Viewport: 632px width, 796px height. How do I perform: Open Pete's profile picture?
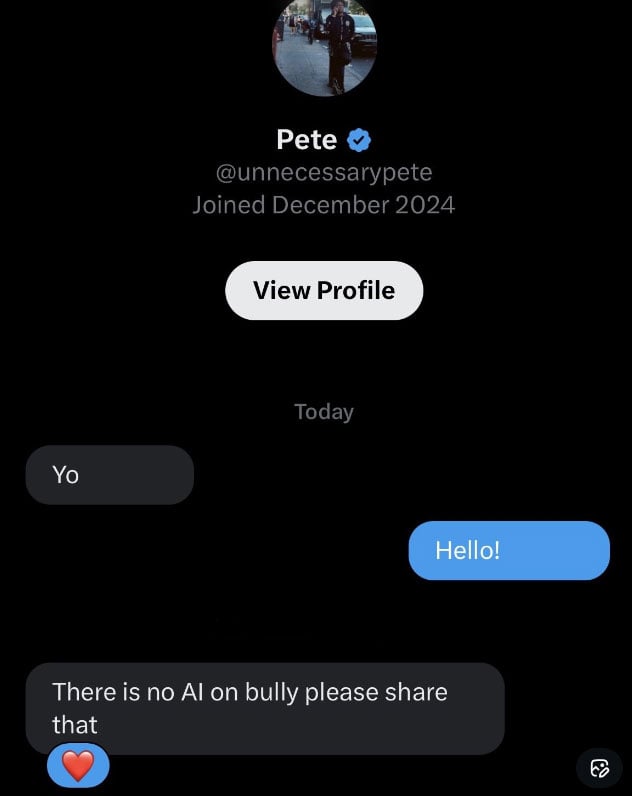324,45
